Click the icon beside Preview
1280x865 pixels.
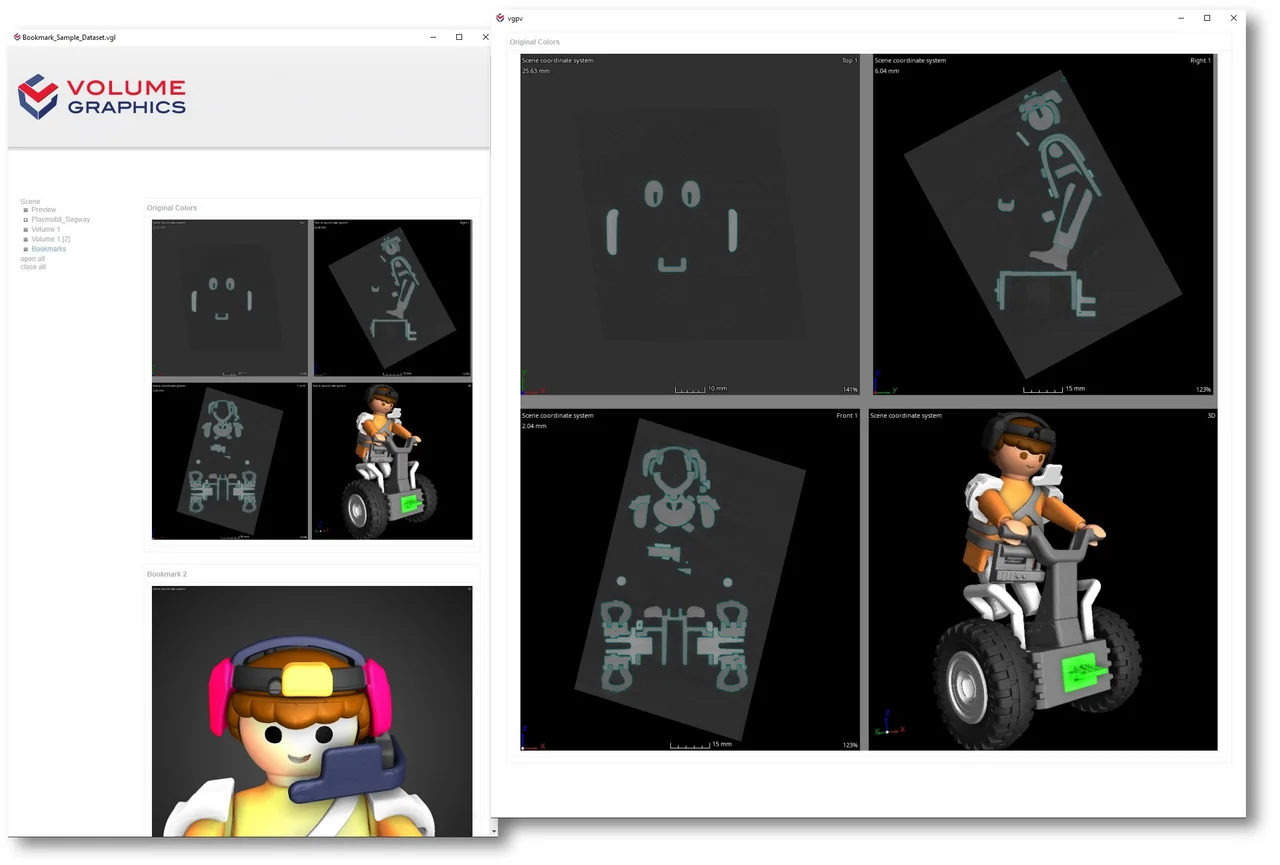[x=26, y=210]
